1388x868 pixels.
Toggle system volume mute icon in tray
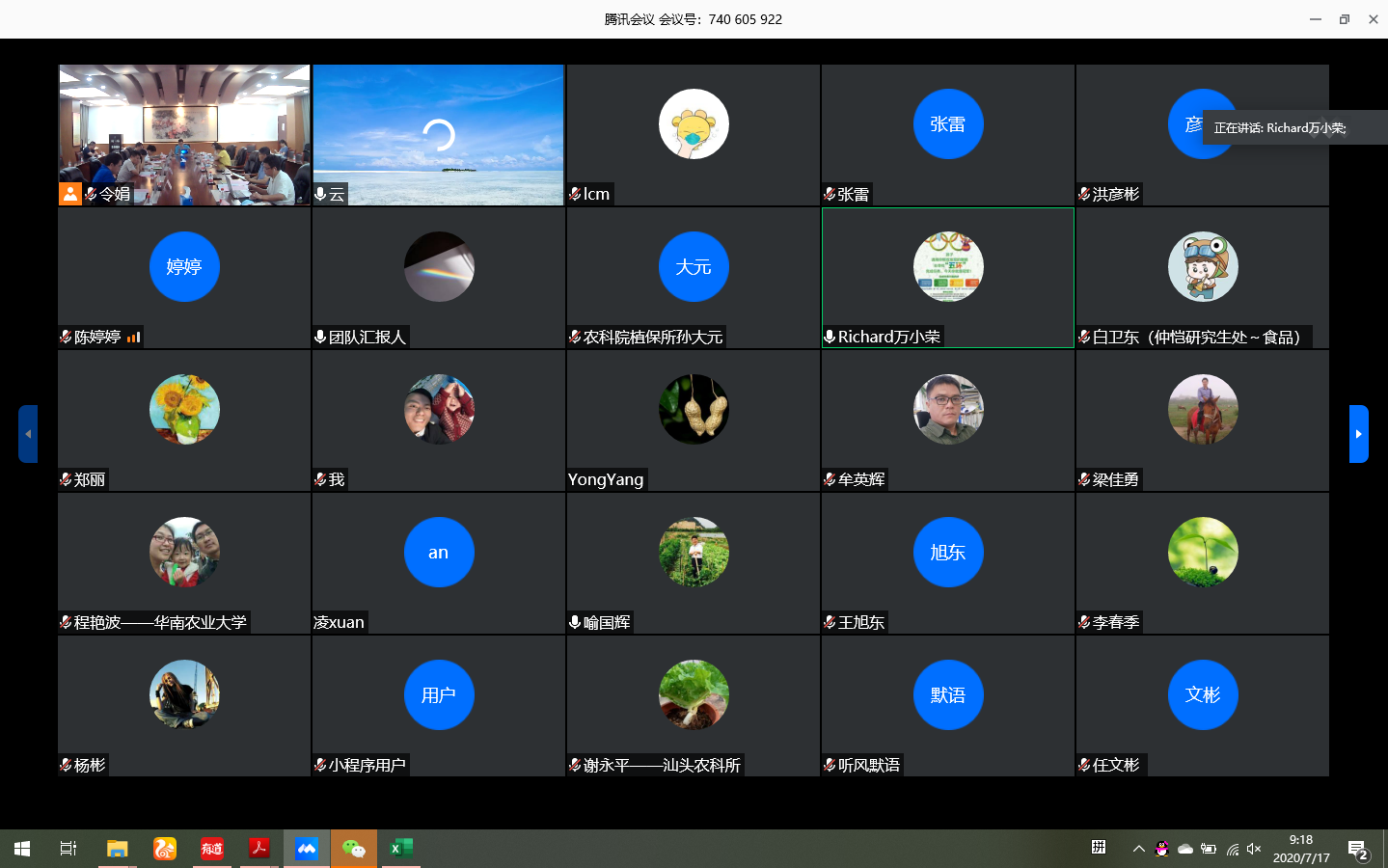point(1254,849)
